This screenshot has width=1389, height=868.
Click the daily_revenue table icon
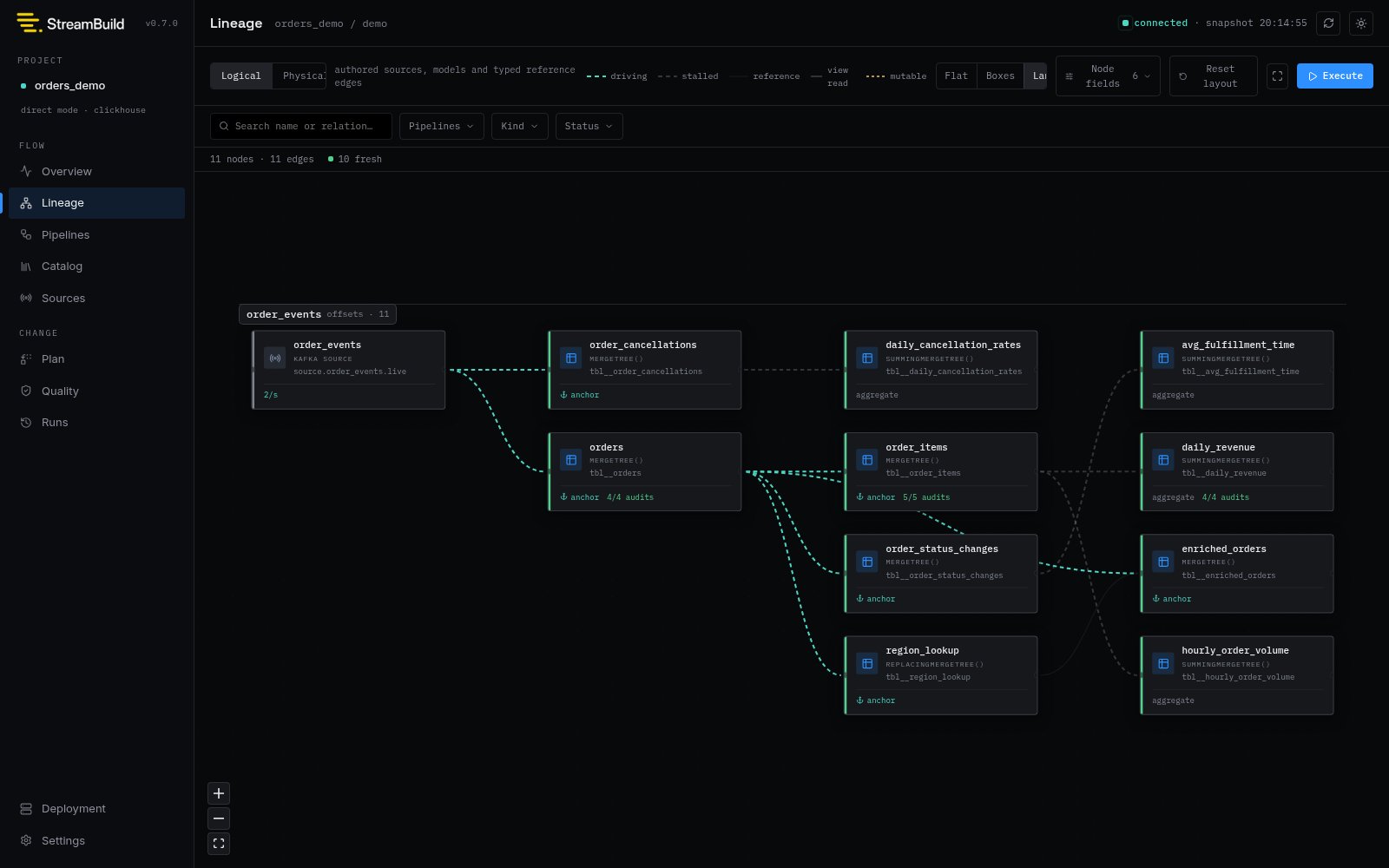coord(1163,460)
